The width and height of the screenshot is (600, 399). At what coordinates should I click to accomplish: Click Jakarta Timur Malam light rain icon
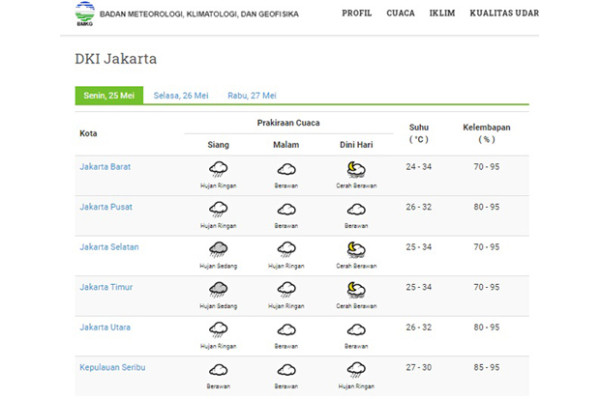click(x=286, y=290)
